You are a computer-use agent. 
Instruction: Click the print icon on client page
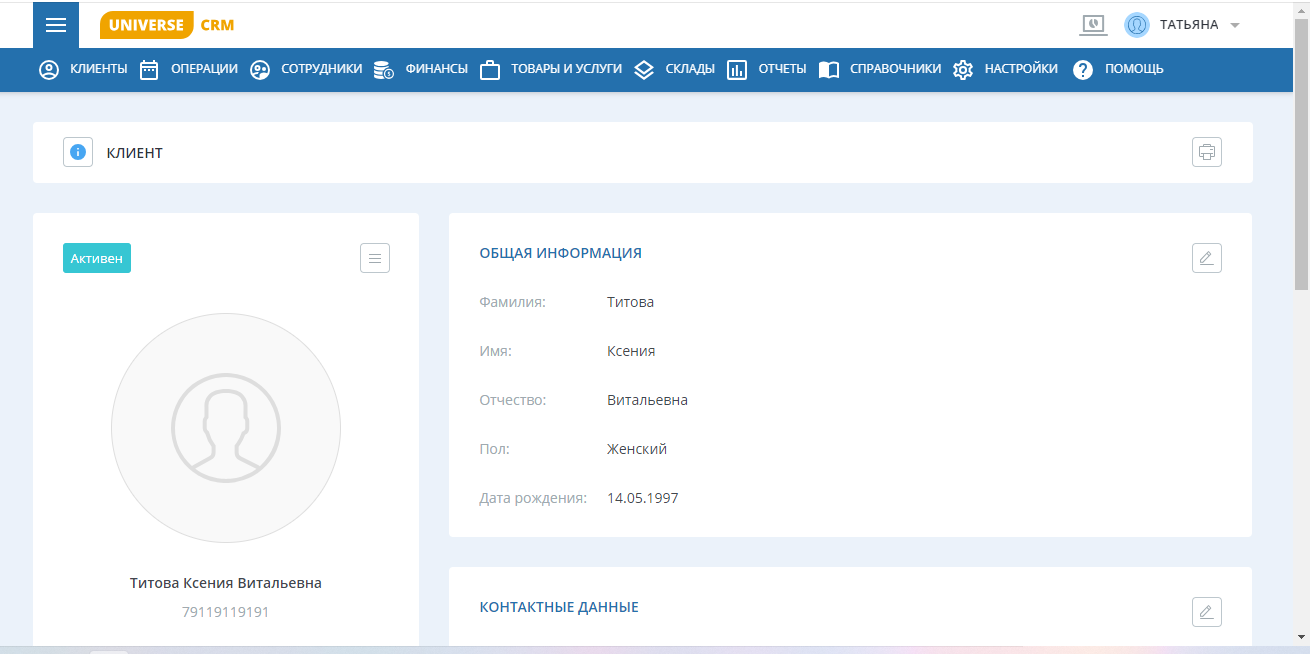pyautogui.click(x=1206, y=152)
